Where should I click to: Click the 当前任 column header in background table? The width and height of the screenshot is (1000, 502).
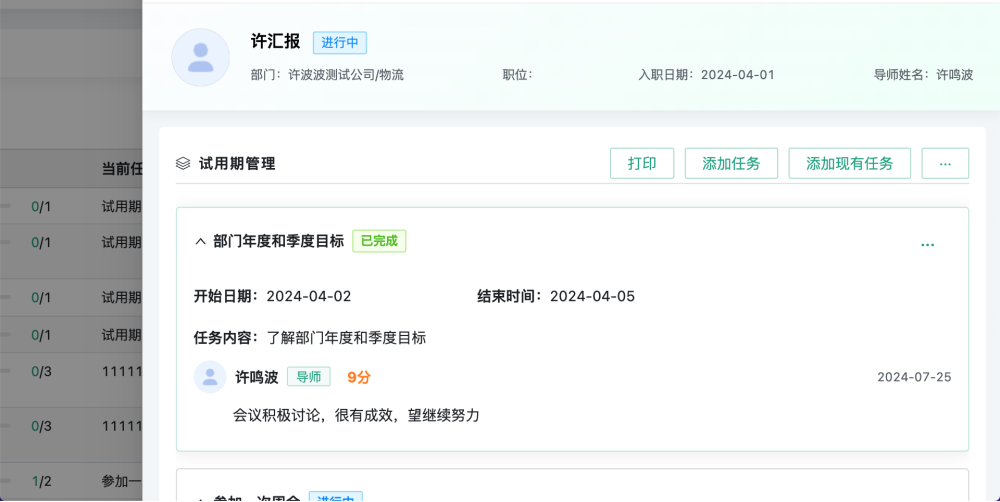click(x=121, y=168)
